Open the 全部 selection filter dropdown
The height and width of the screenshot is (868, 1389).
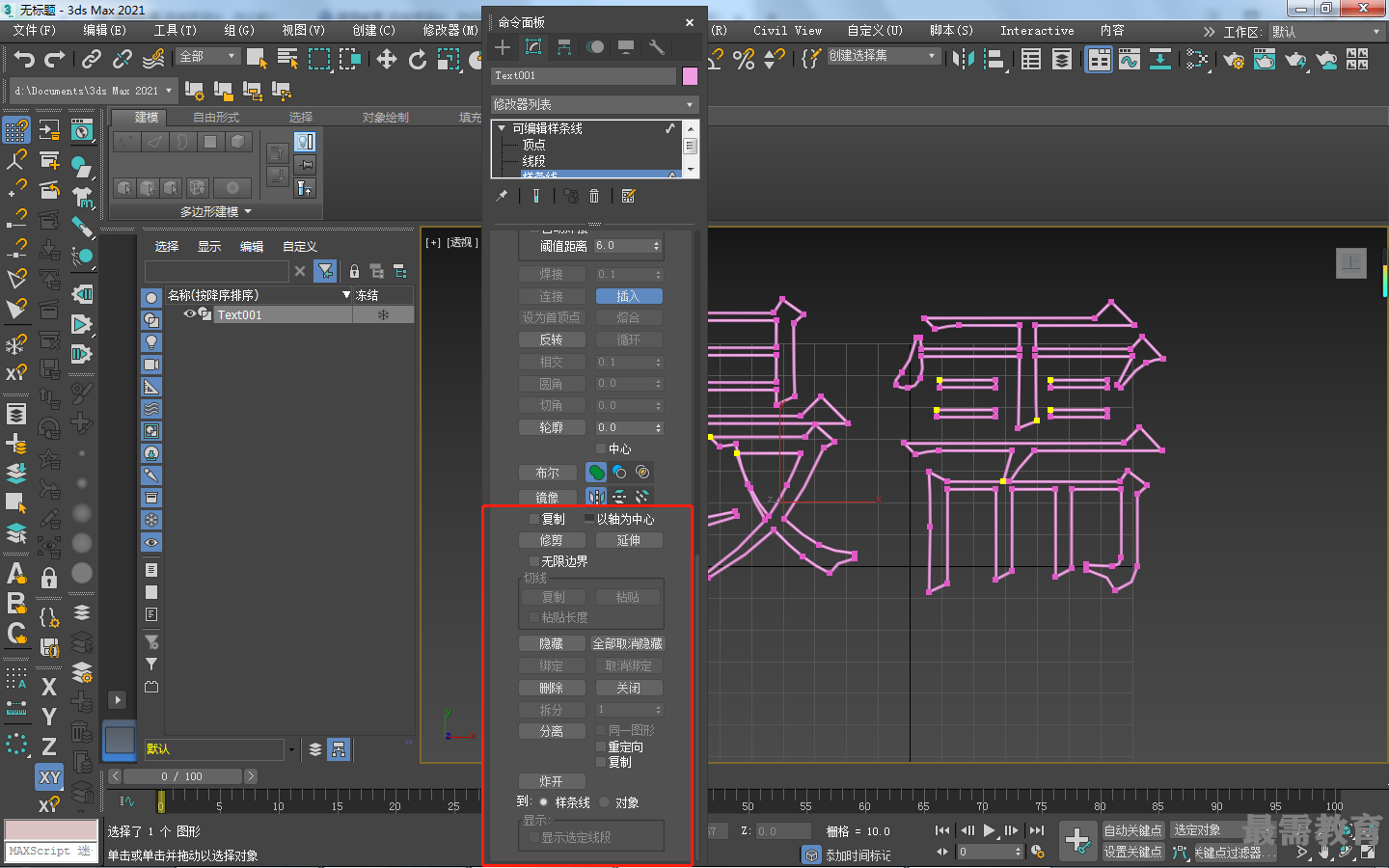coord(207,57)
